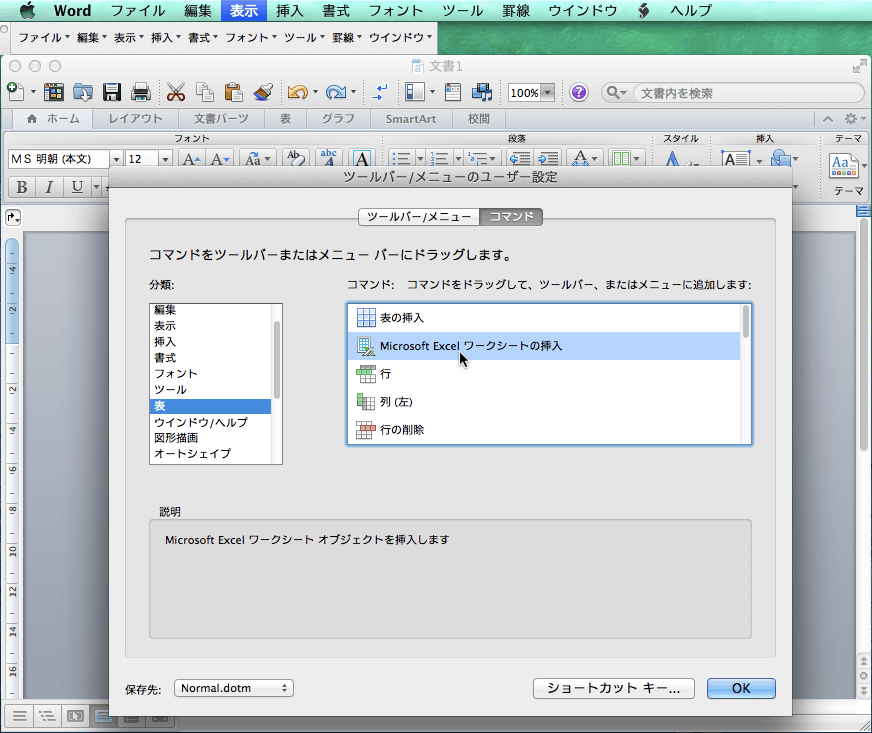Click the Undo arrow icon

tap(298, 92)
